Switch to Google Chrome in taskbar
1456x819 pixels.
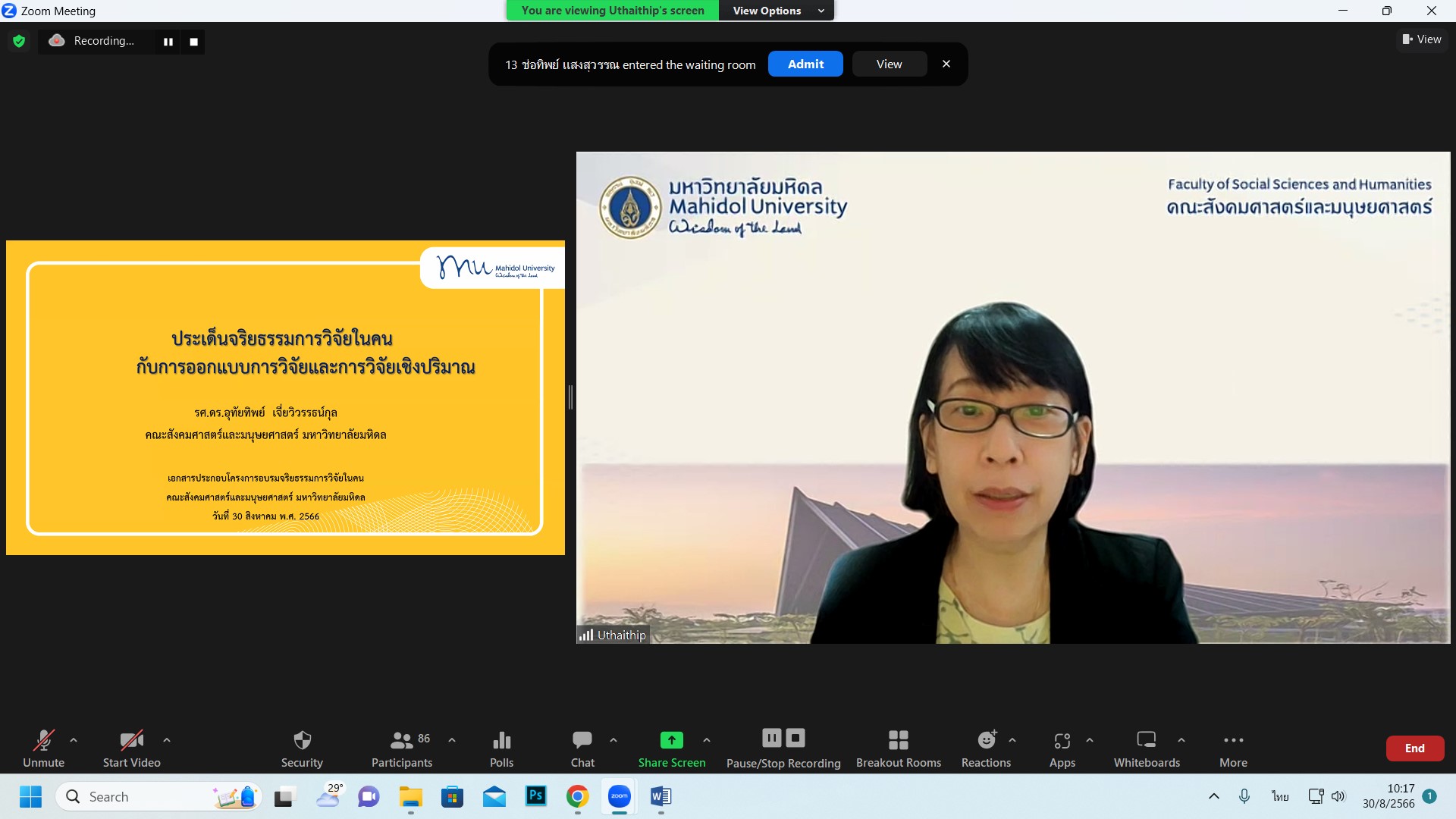coord(578,796)
